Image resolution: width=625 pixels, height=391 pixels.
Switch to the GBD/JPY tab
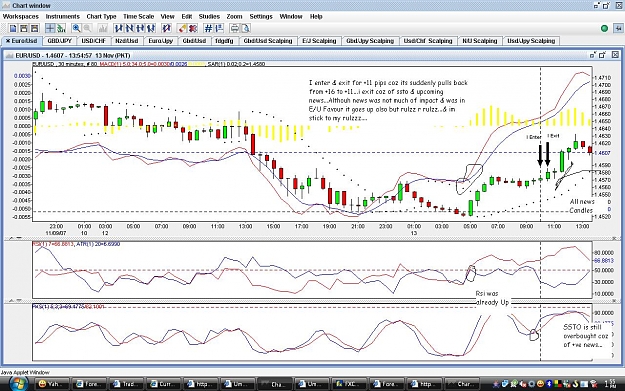click(x=59, y=41)
